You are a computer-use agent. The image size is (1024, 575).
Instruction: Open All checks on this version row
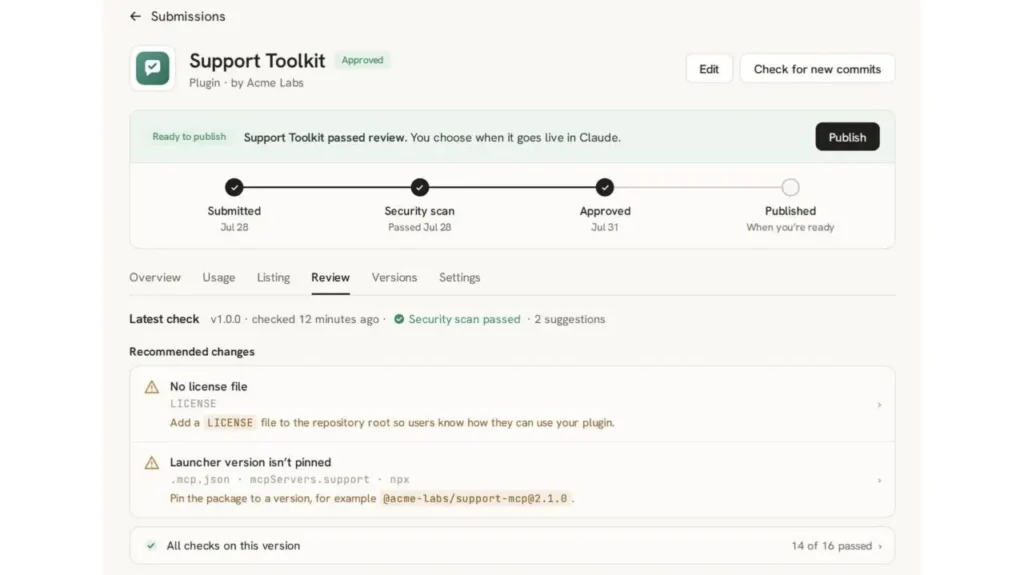tap(512, 546)
